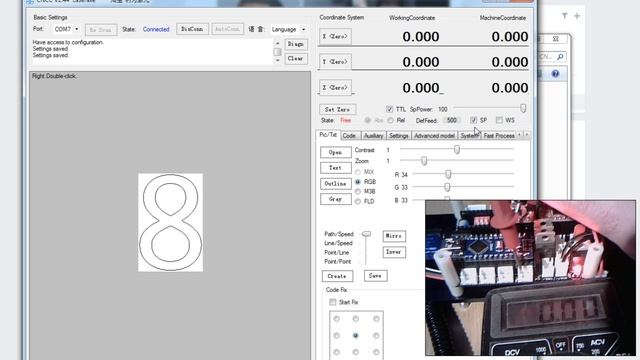Choose the MIX color mode radio
This screenshot has height=360, width=640.
358,172
